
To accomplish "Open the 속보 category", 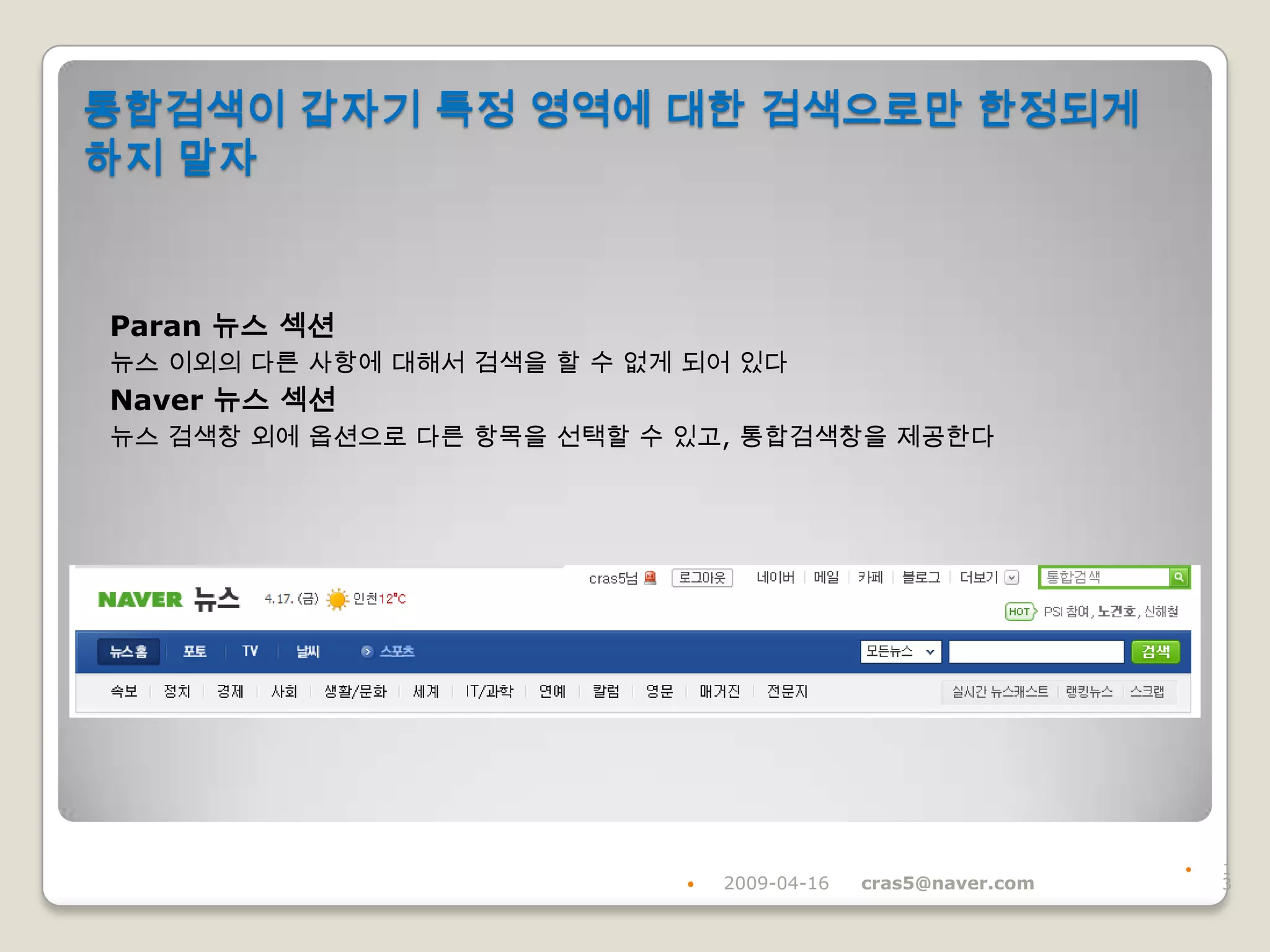I will point(124,692).
